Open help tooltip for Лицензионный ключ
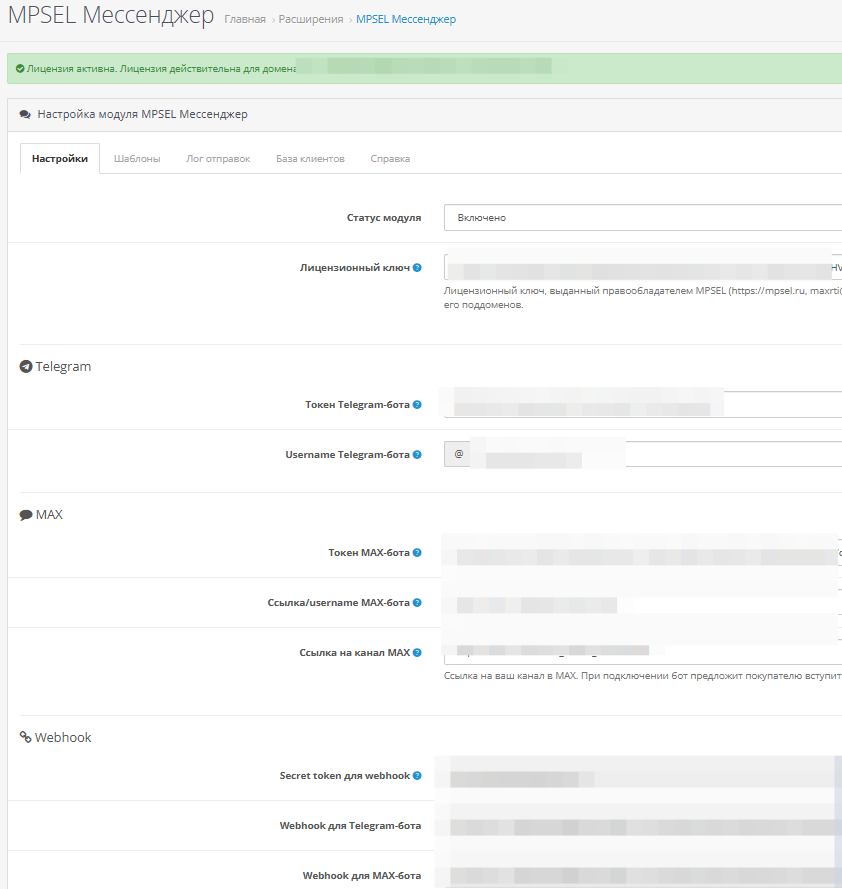Image resolution: width=842 pixels, height=889 pixels. (x=417, y=268)
